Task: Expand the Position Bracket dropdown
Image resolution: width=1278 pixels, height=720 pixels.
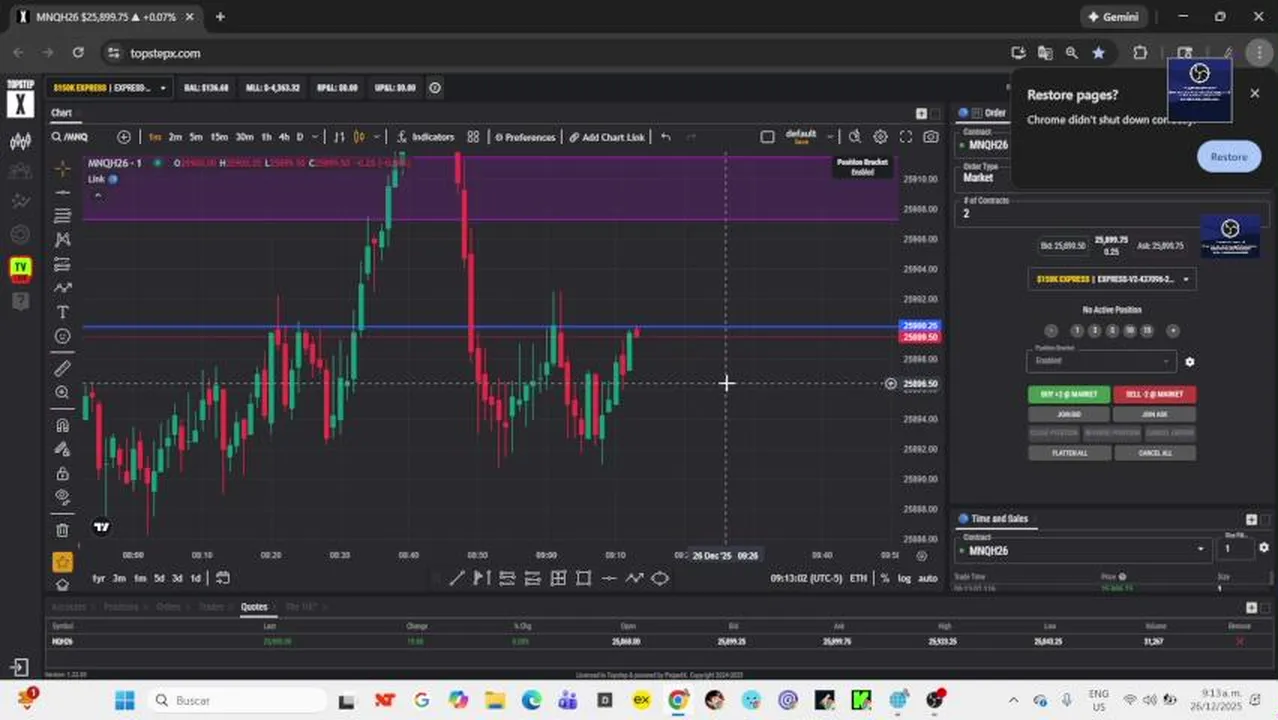Action: point(1101,360)
